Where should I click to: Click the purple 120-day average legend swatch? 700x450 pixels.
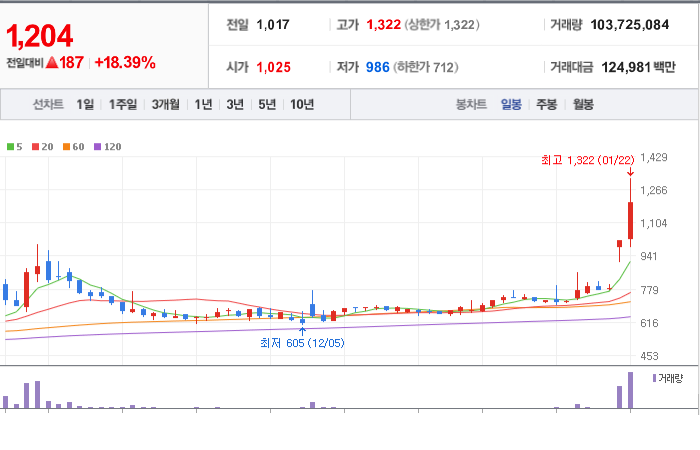pyautogui.click(x=97, y=146)
